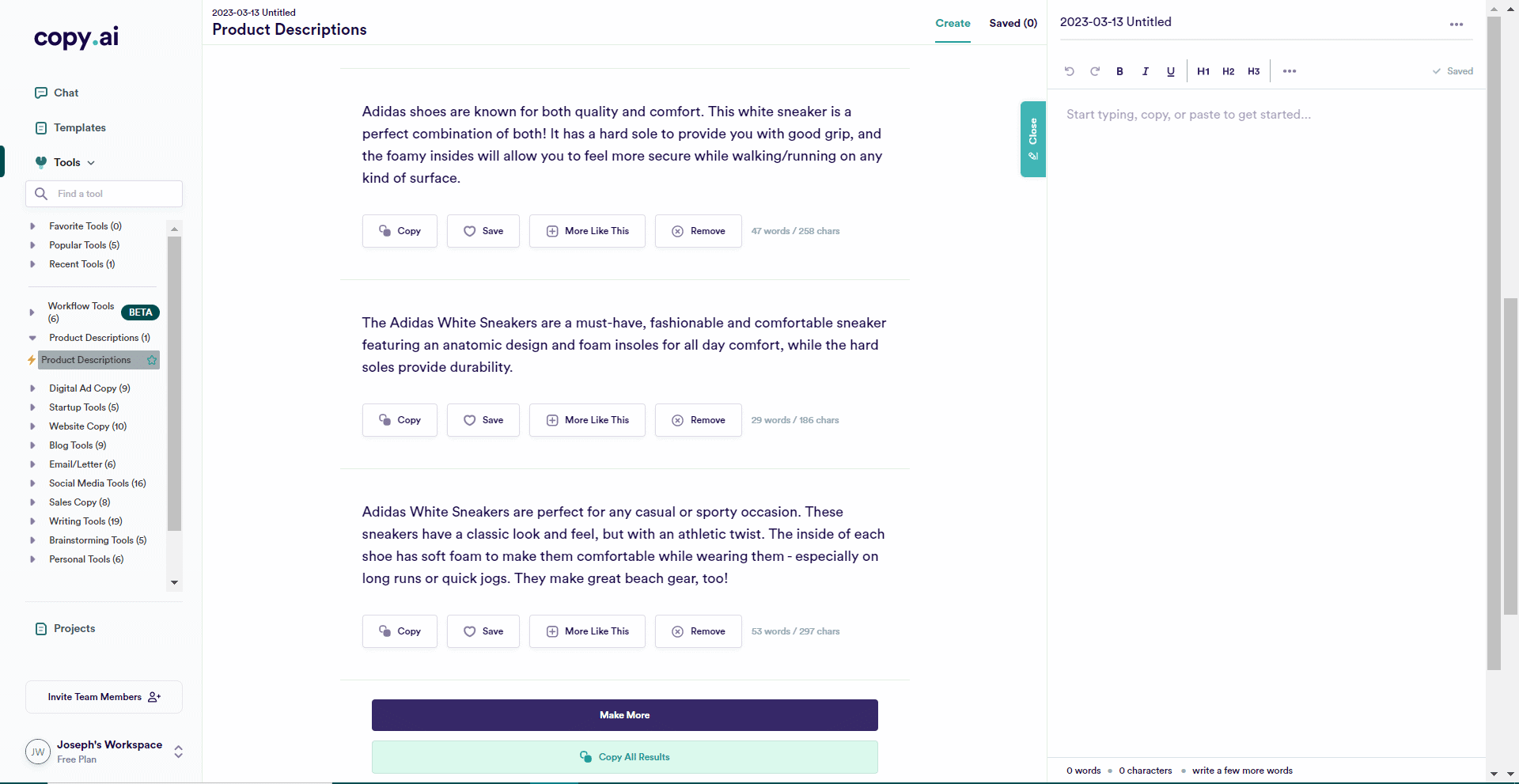Collapse the Tools menu chevron
The height and width of the screenshot is (784, 1519).
tap(91, 162)
